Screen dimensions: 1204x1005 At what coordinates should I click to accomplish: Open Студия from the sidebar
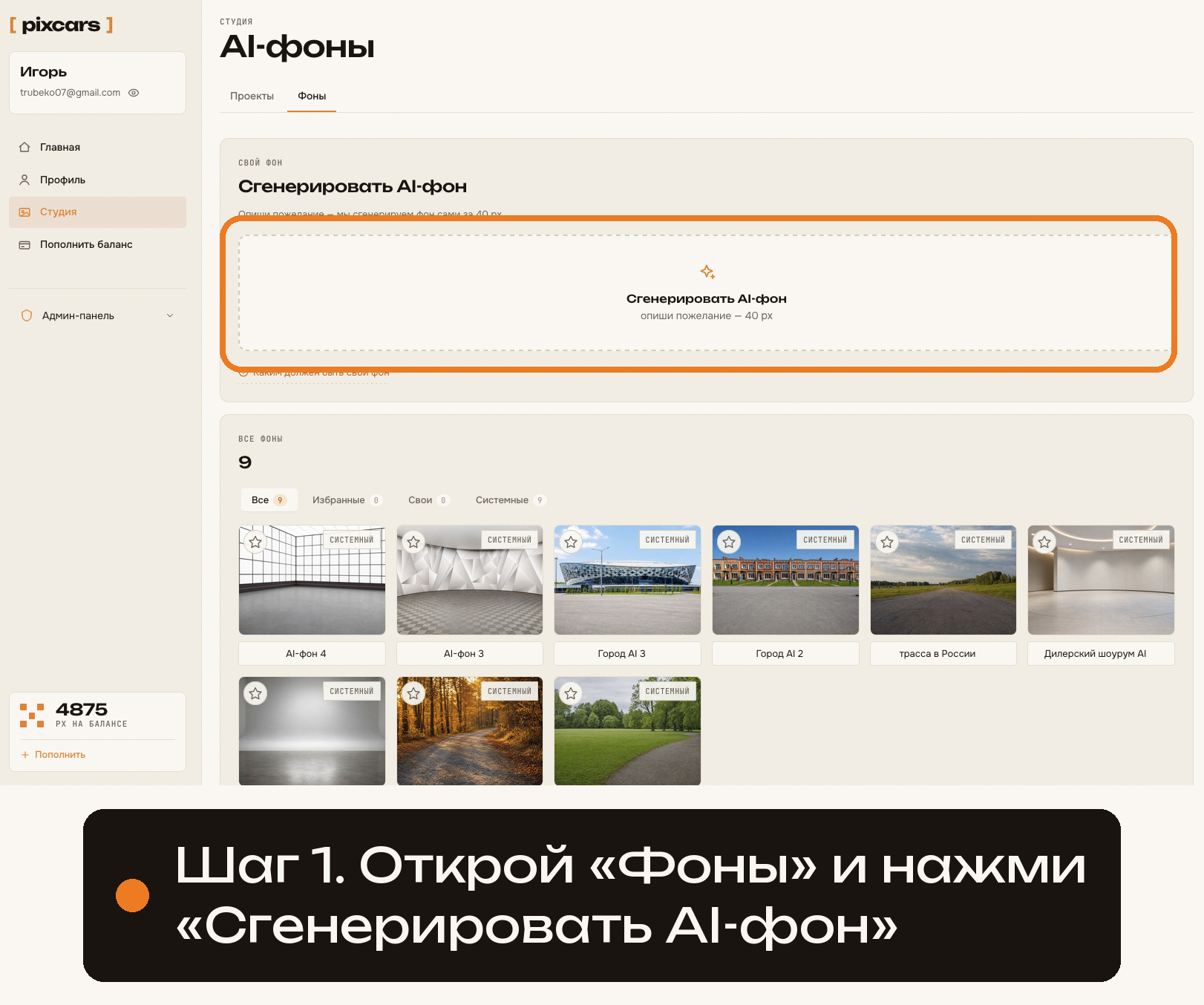[97, 212]
